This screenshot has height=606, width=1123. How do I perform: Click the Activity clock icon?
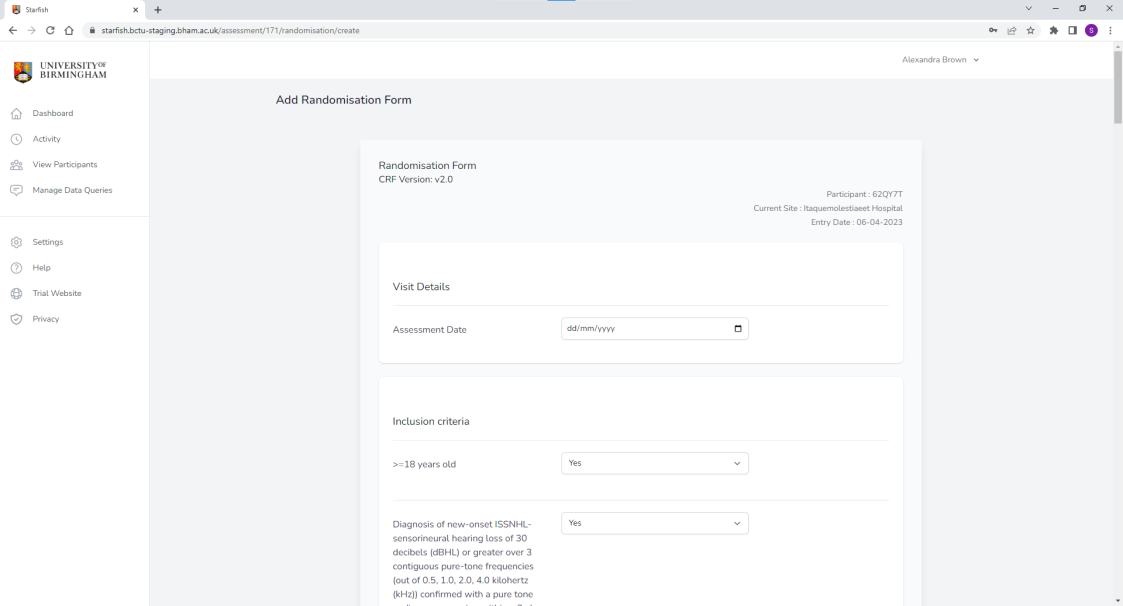click(x=16, y=139)
